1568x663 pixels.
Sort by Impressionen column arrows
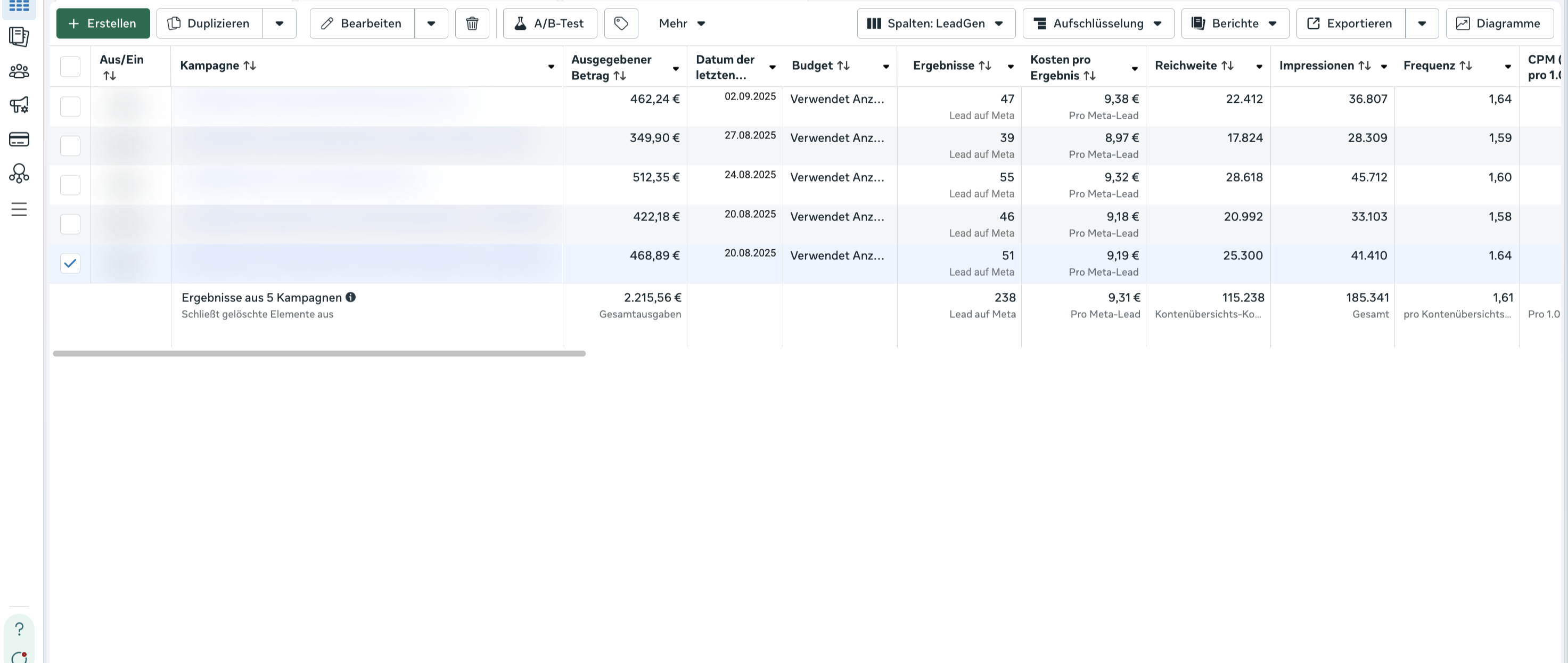(x=1365, y=65)
